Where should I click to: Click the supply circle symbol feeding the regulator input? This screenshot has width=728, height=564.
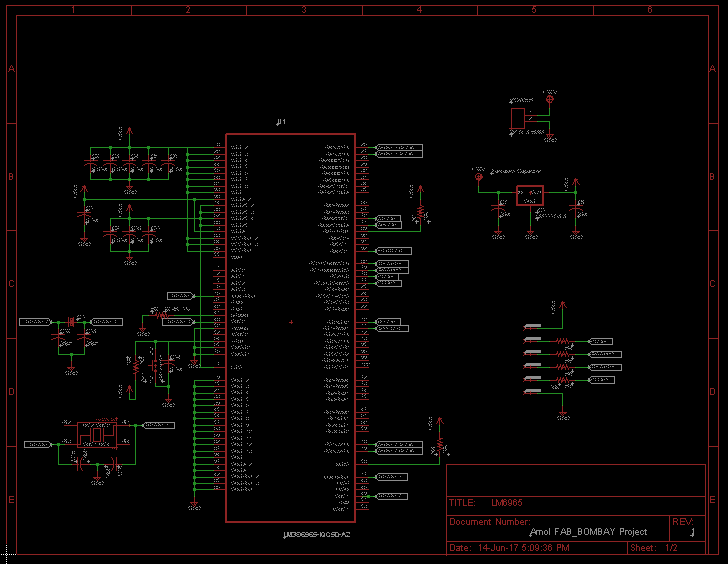479,177
